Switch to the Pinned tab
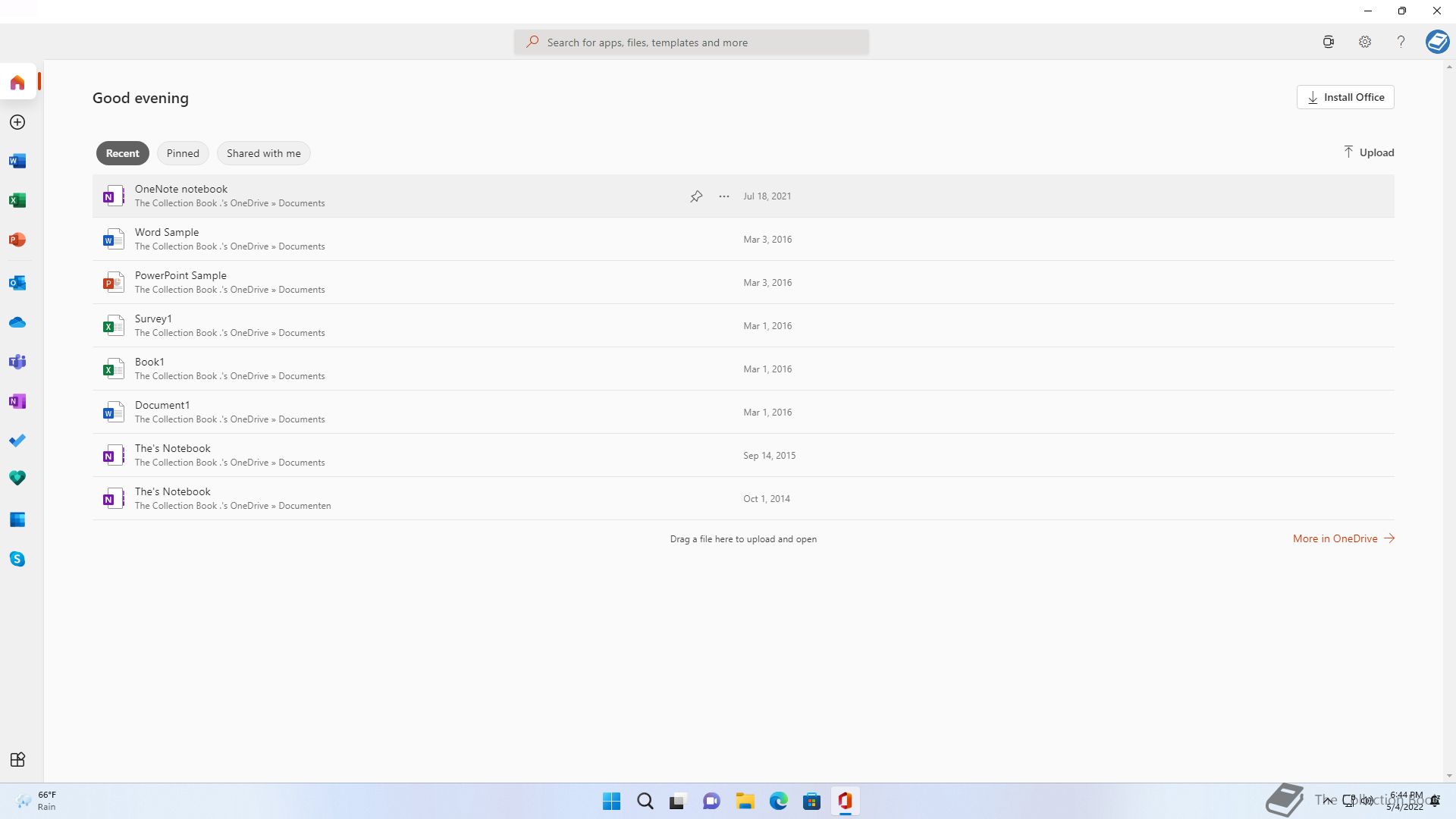 click(183, 153)
